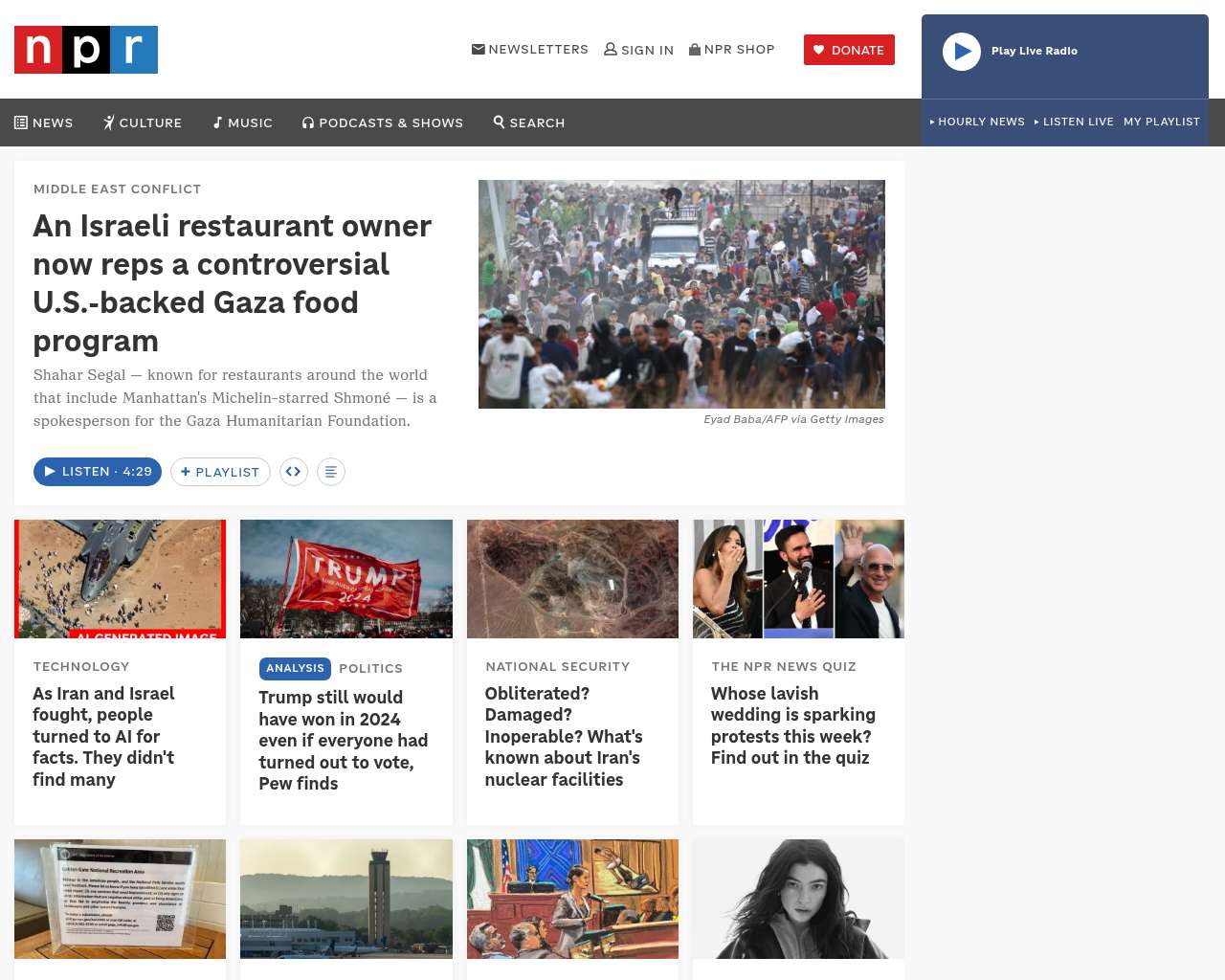Click the NPR logo

[x=86, y=50]
